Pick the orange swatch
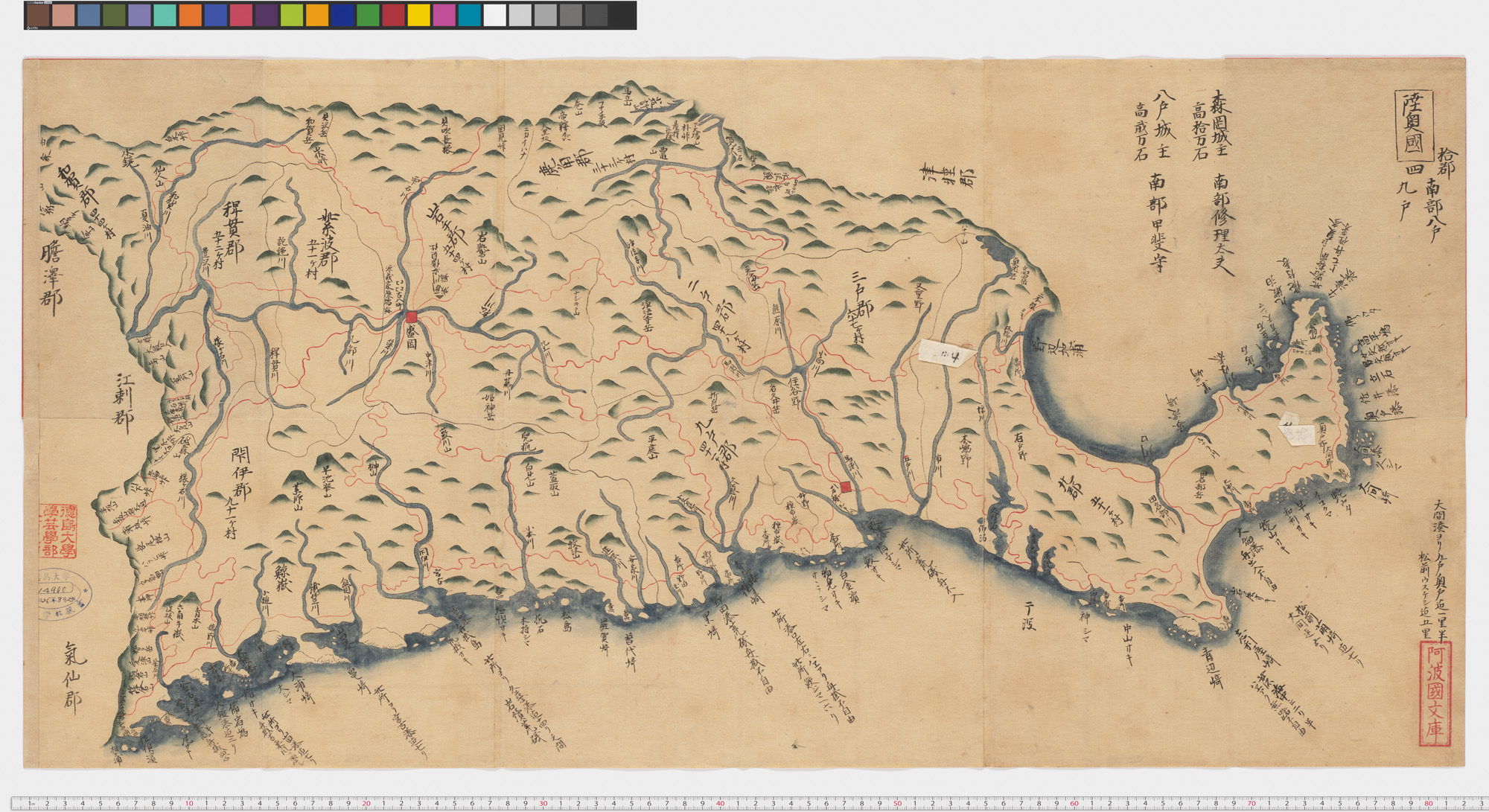The height and width of the screenshot is (812, 1489). pos(190,16)
